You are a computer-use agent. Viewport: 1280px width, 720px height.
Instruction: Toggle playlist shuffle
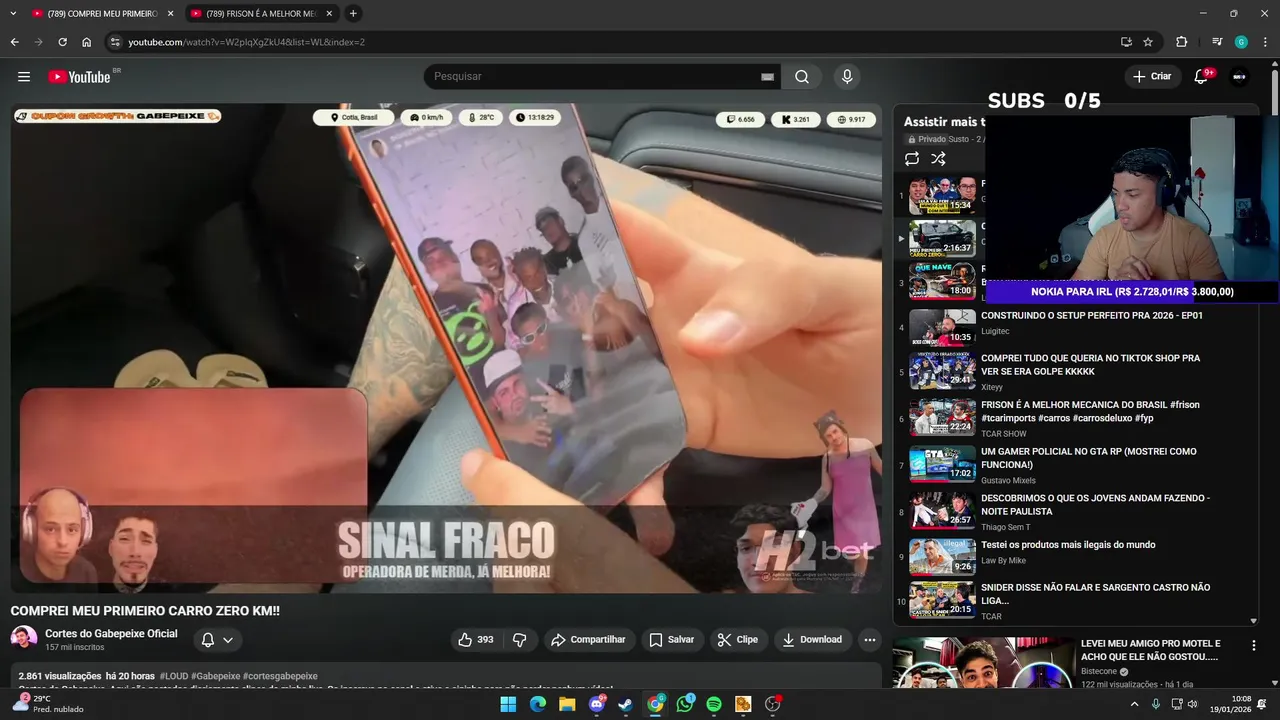pyautogui.click(x=938, y=159)
